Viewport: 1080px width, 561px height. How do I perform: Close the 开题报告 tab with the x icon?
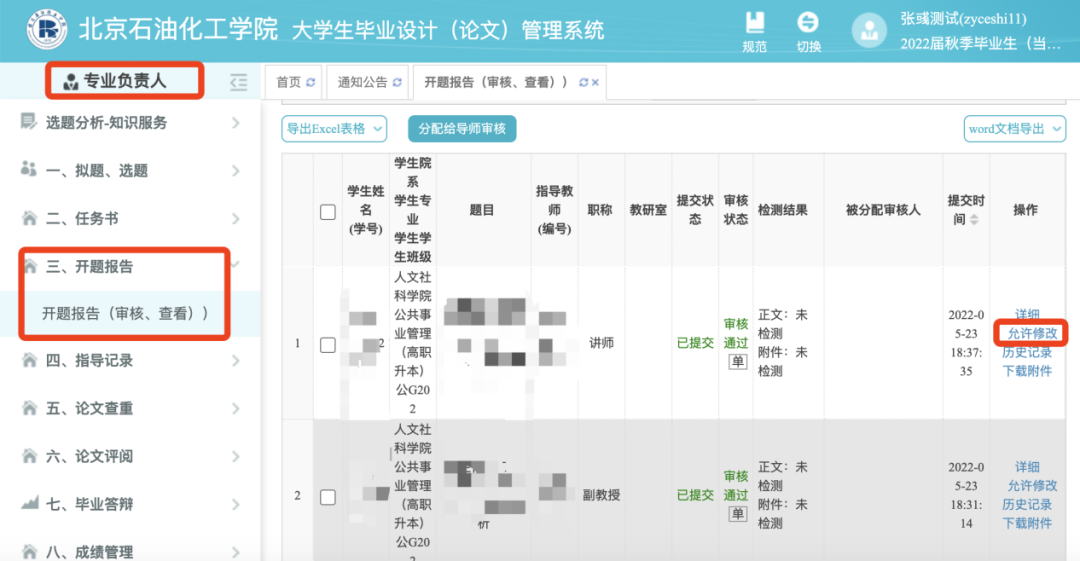click(595, 82)
